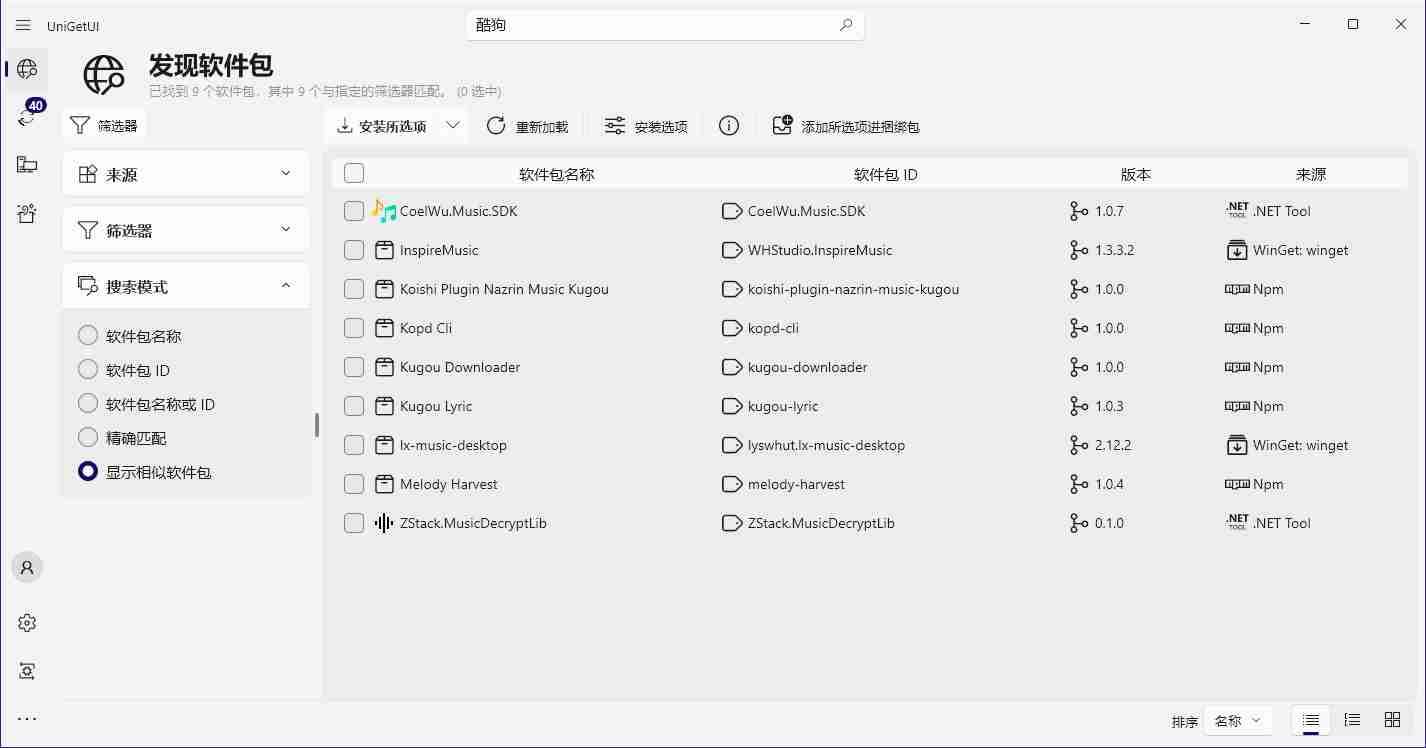Switch to detailed list view layout
Screen dimensions: 1426x748
pyautogui.click(x=1352, y=720)
